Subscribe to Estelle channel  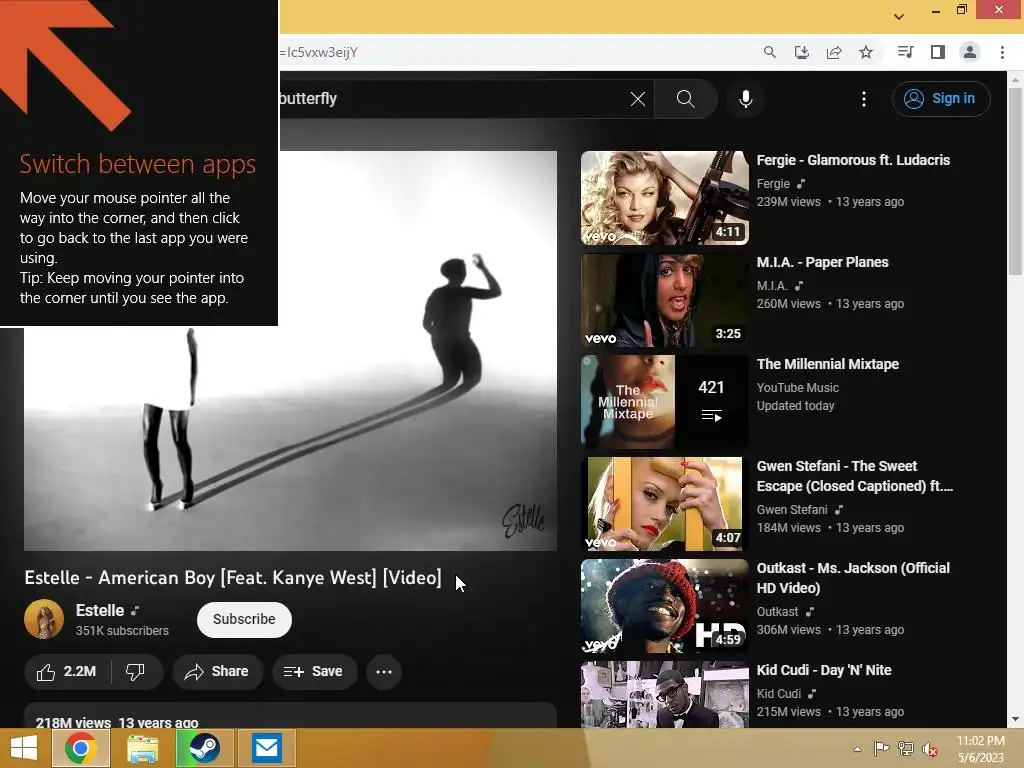[x=244, y=619]
